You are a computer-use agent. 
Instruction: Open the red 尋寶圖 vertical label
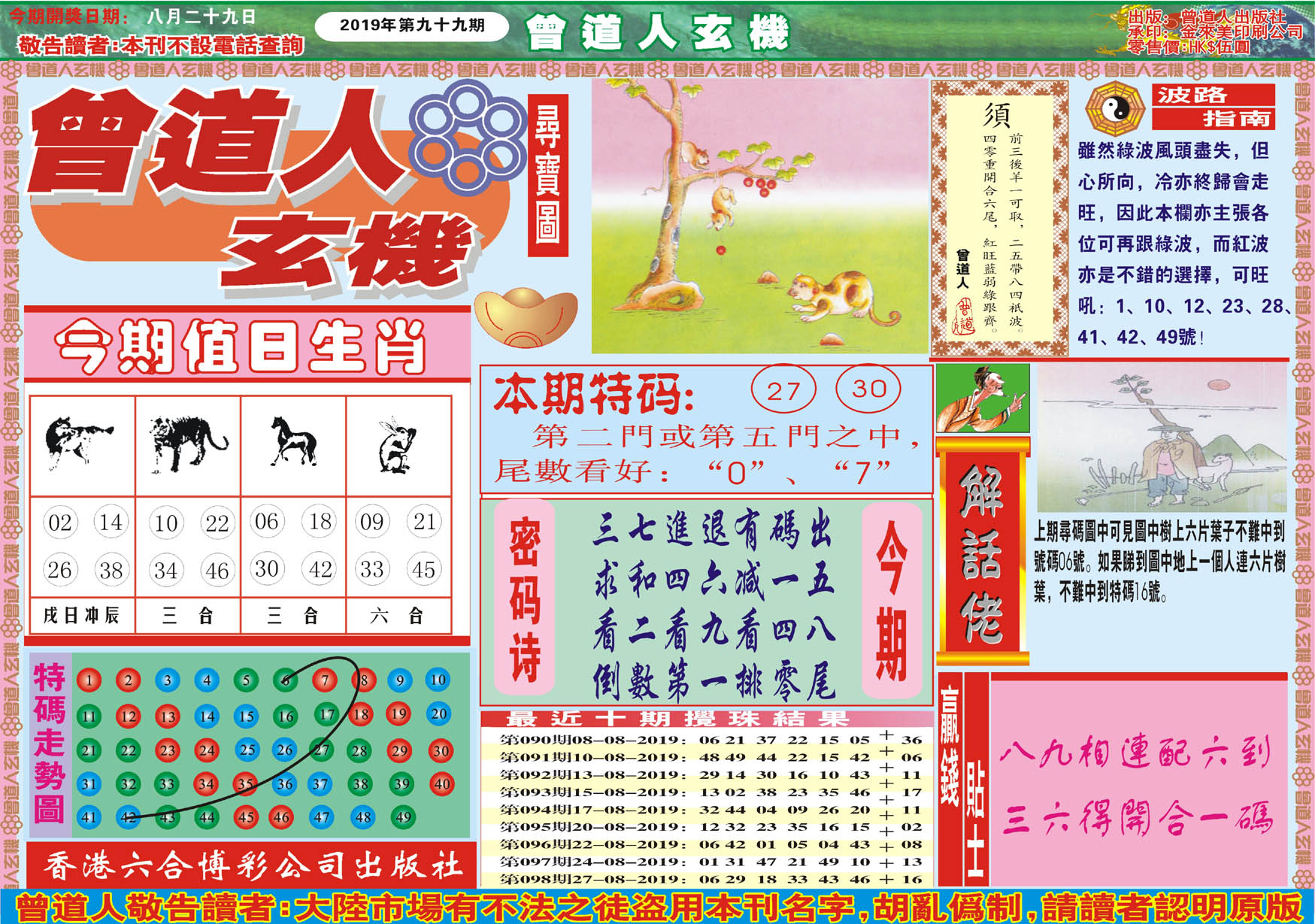pos(547,175)
